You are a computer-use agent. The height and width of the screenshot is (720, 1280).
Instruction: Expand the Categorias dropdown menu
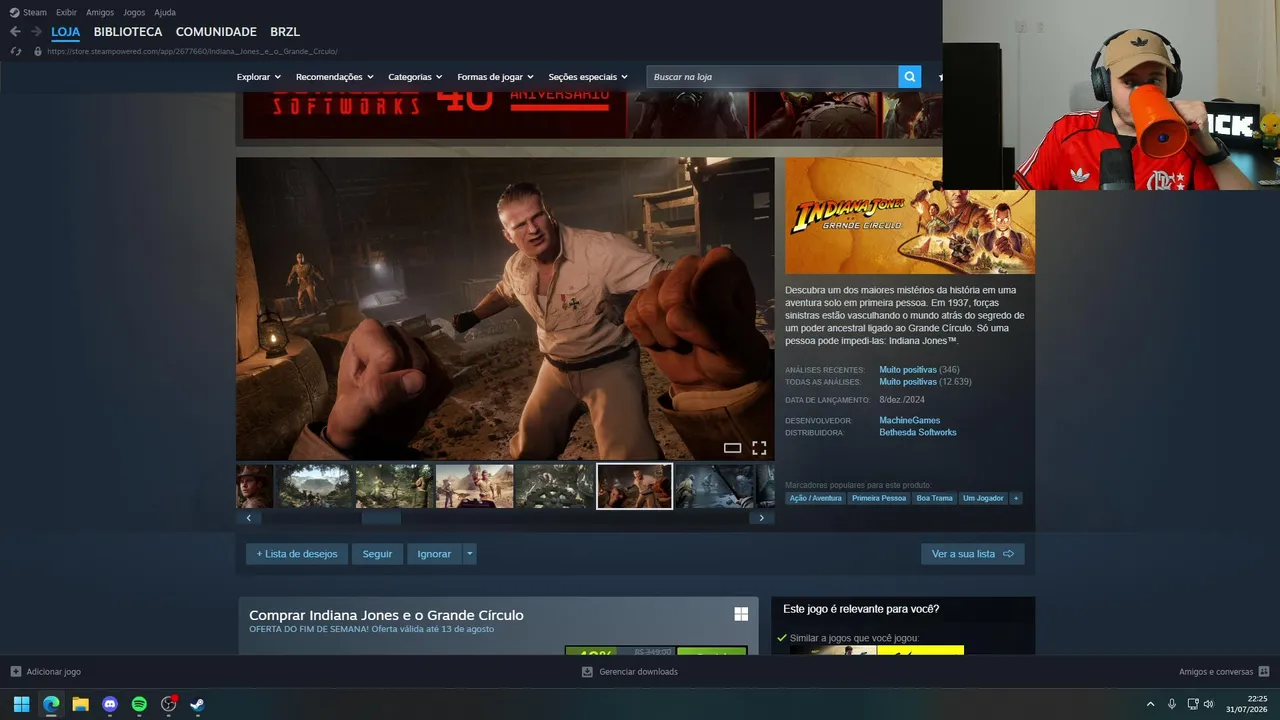[x=416, y=77]
